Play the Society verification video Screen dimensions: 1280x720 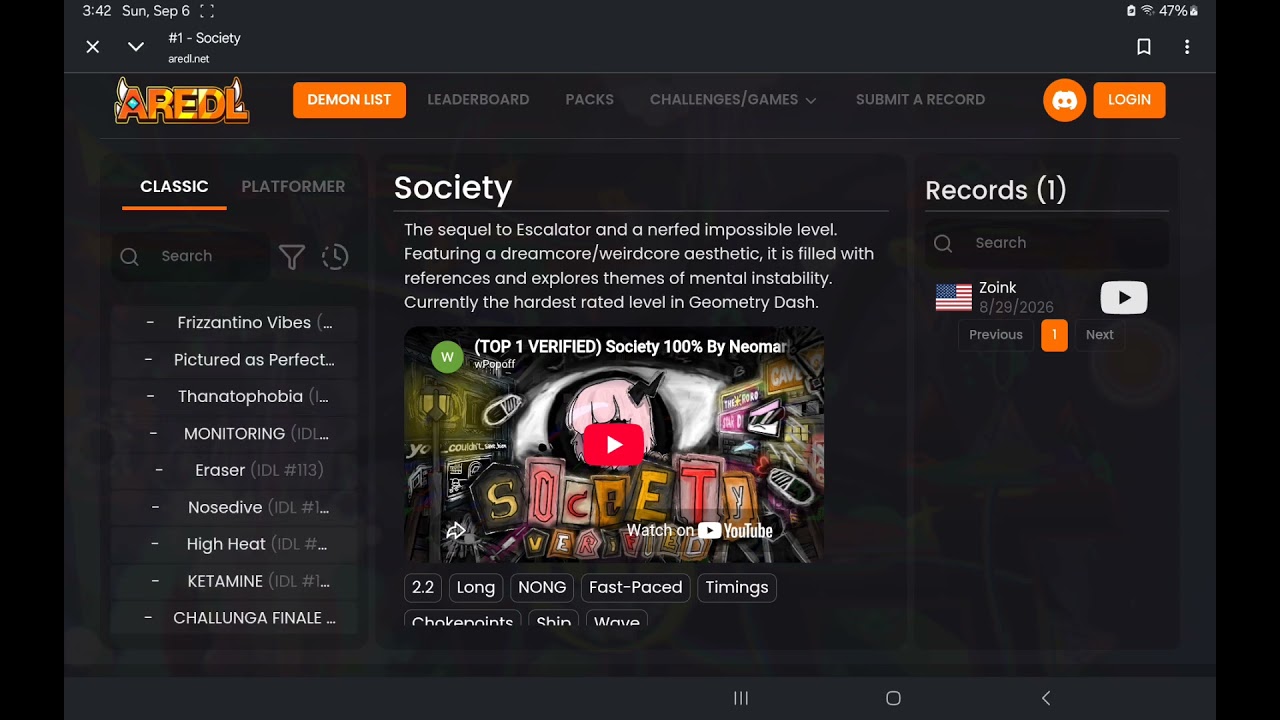[x=614, y=445]
